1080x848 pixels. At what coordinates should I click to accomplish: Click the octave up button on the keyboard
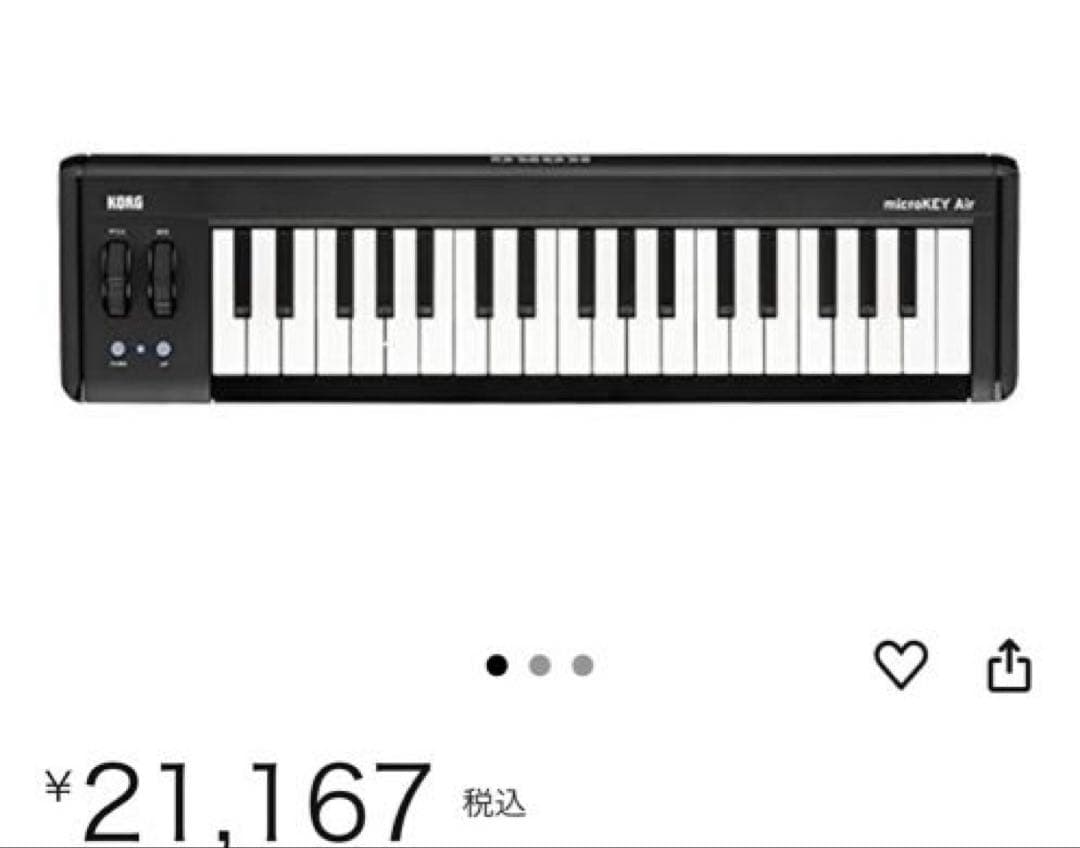pyautogui.click(x=163, y=349)
